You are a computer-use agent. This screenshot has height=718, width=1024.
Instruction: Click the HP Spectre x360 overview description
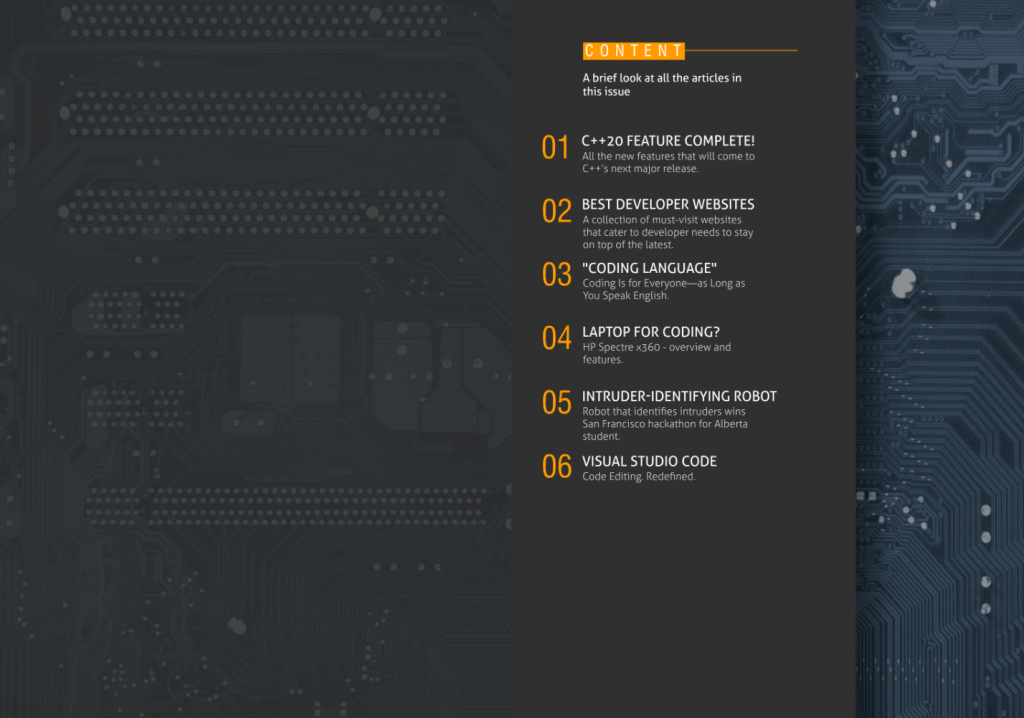point(656,353)
